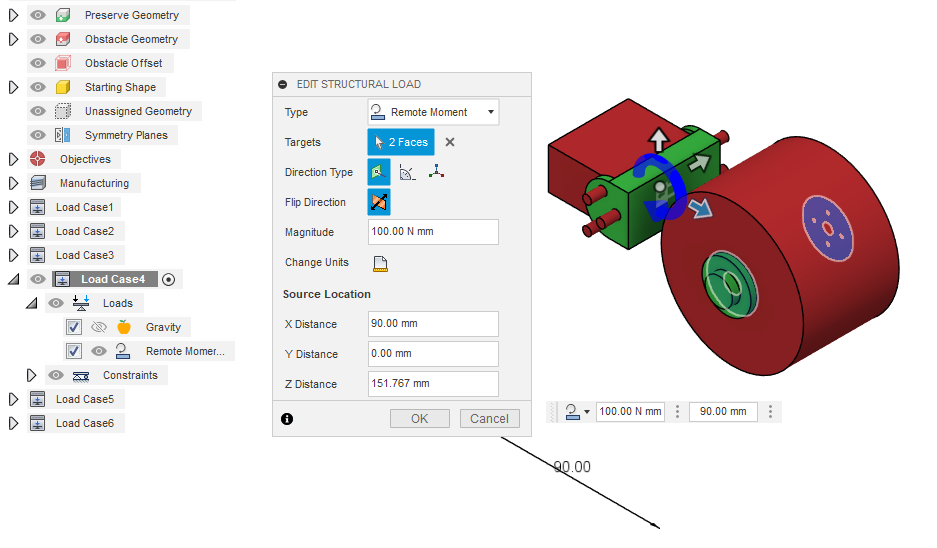This screenshot has width=937, height=548.
Task: Click the Change Units icon
Action: (381, 263)
